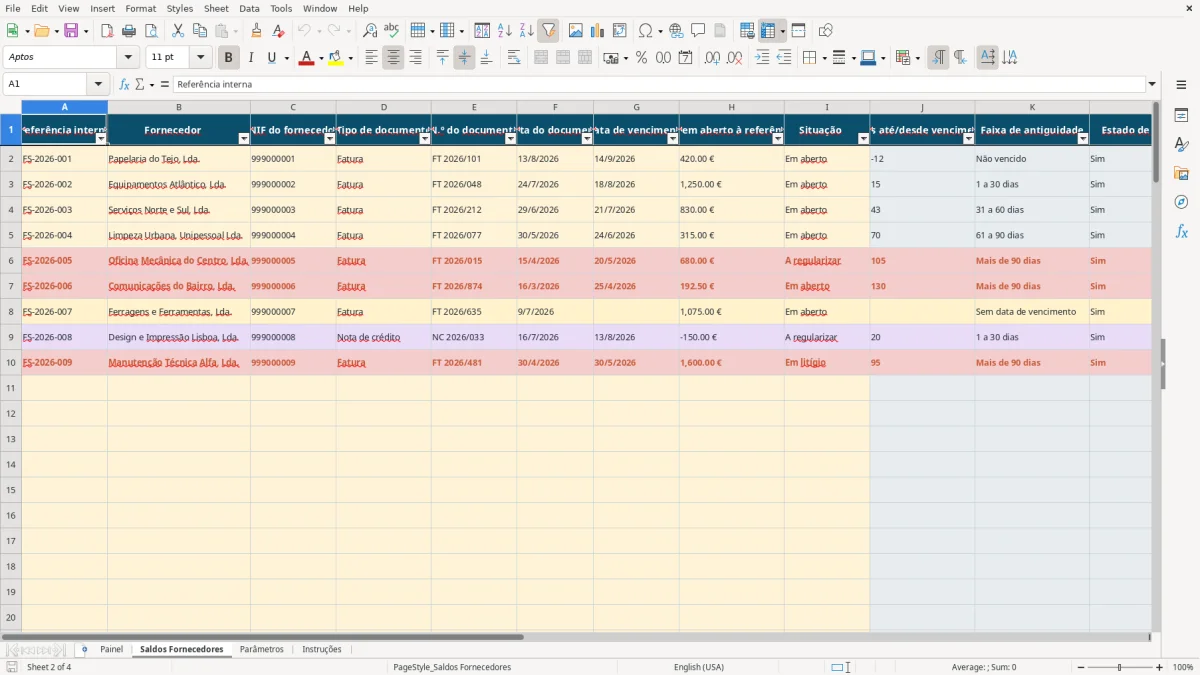
Task: Toggle Align Left
Action: 371,58
